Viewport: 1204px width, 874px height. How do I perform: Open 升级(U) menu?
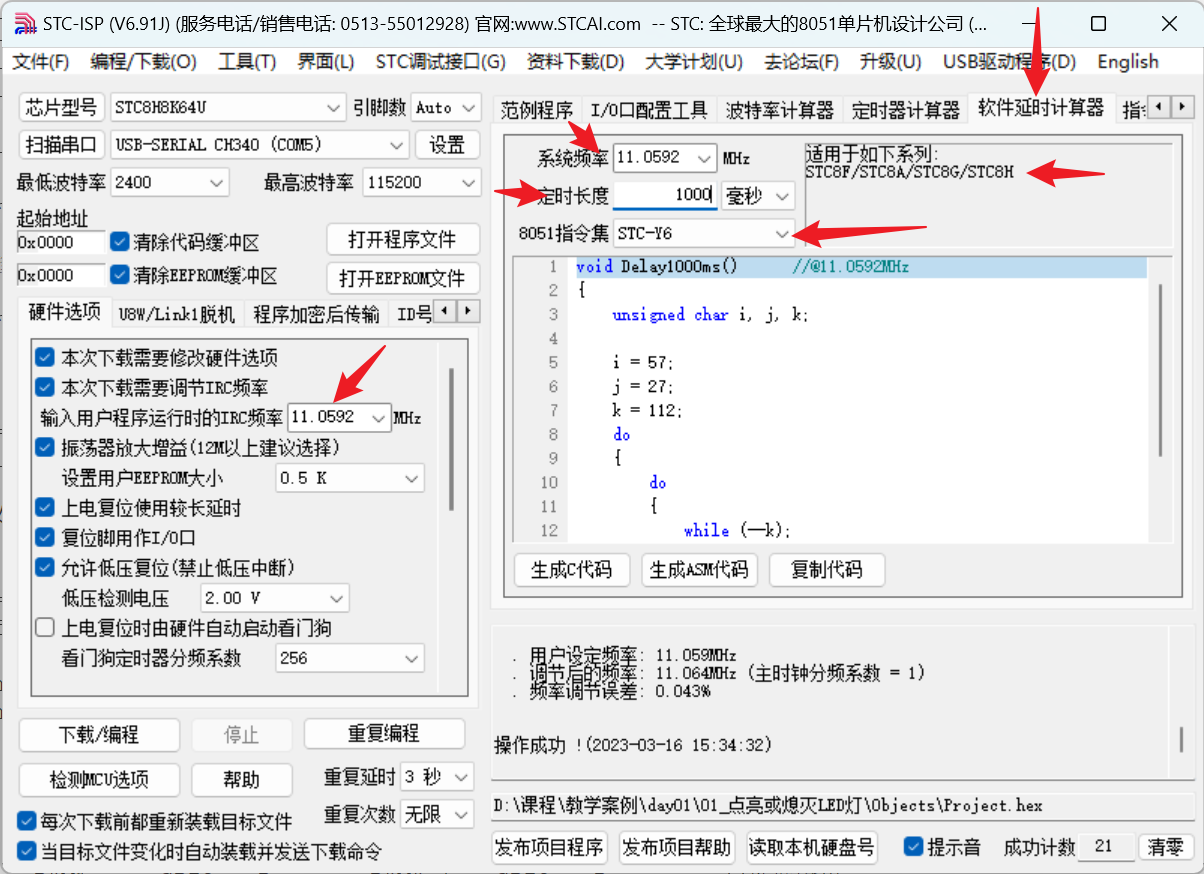(x=890, y=62)
